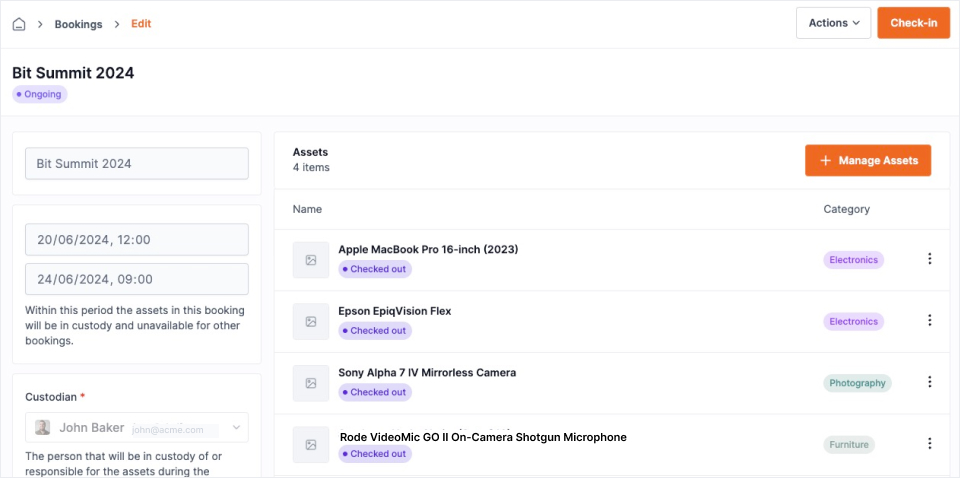The width and height of the screenshot is (960, 478).
Task: Click Checked out badge under Sony Alpha 7
Action: (x=375, y=392)
